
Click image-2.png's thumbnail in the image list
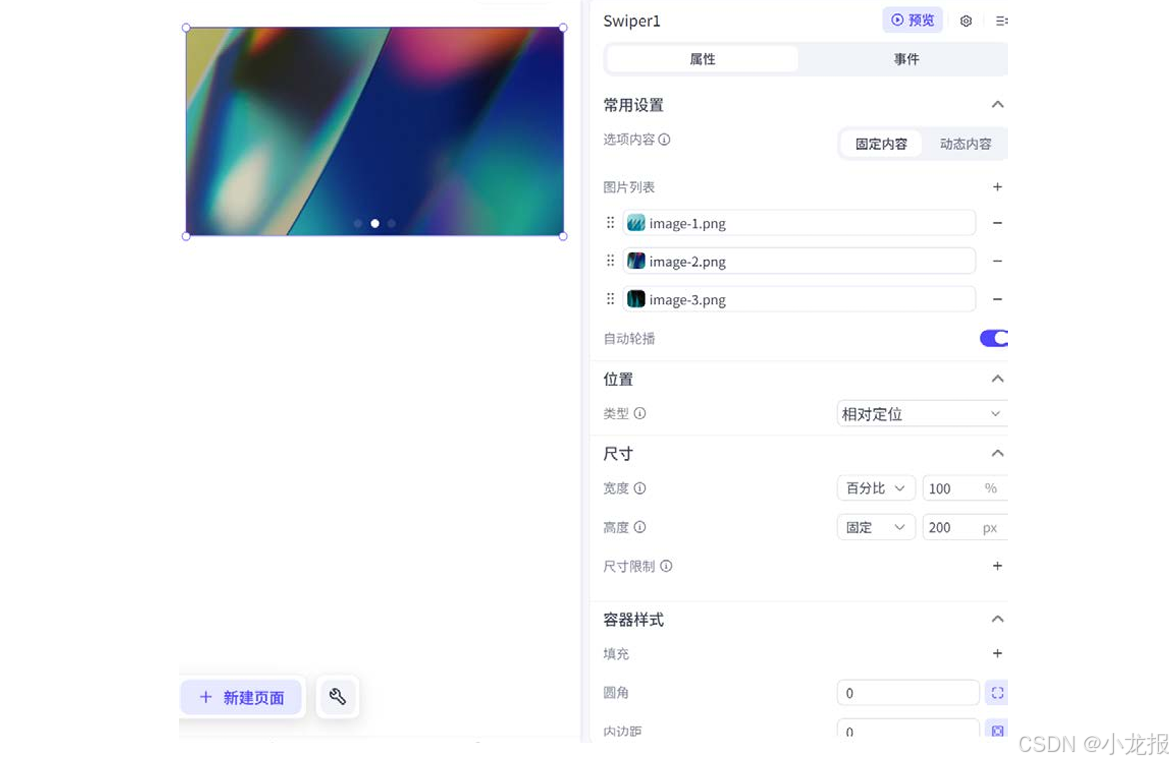[636, 261]
